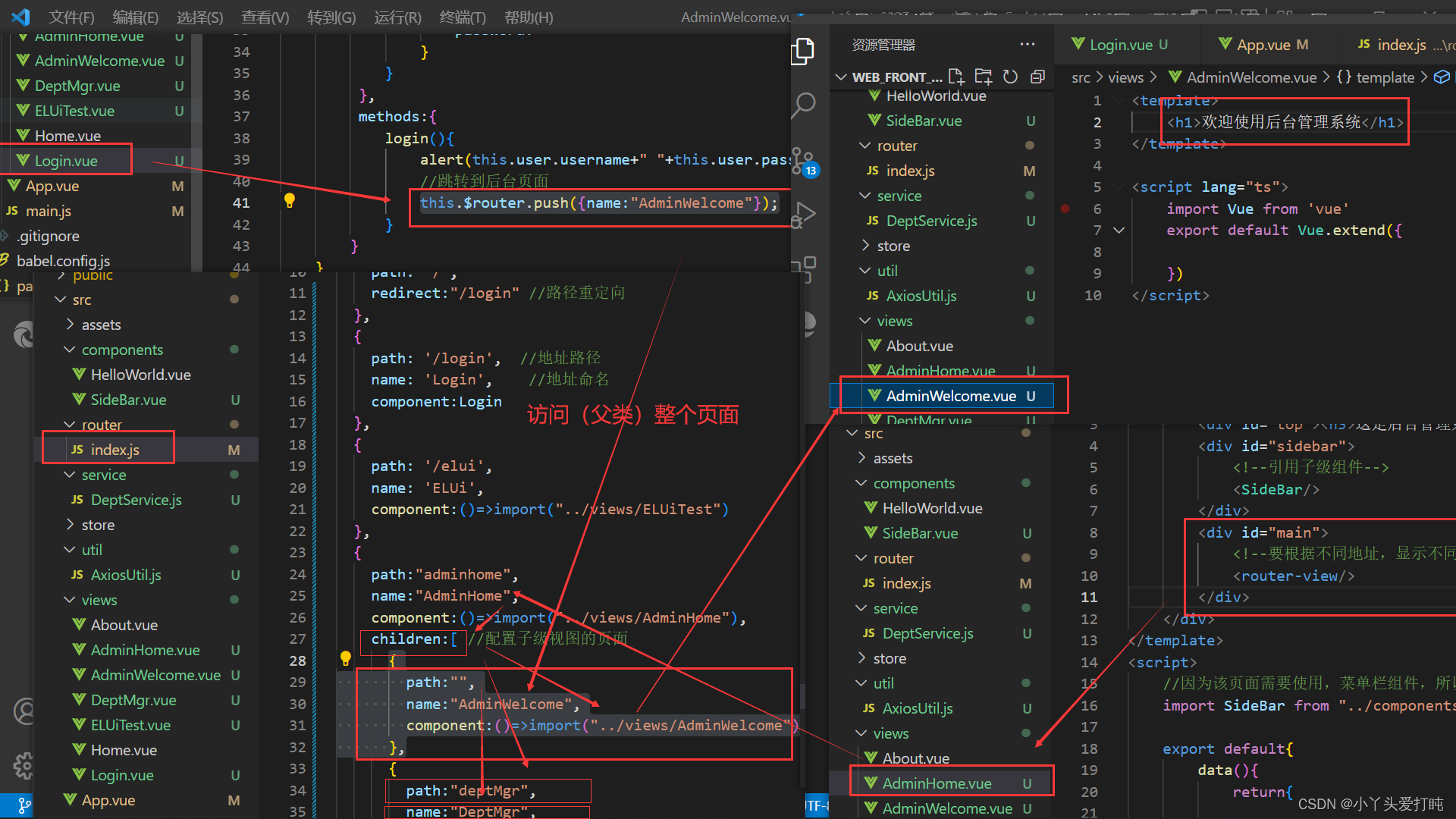Viewport: 1456px width, 819px height.
Task: Open the 终端(T) menu
Action: tap(463, 17)
